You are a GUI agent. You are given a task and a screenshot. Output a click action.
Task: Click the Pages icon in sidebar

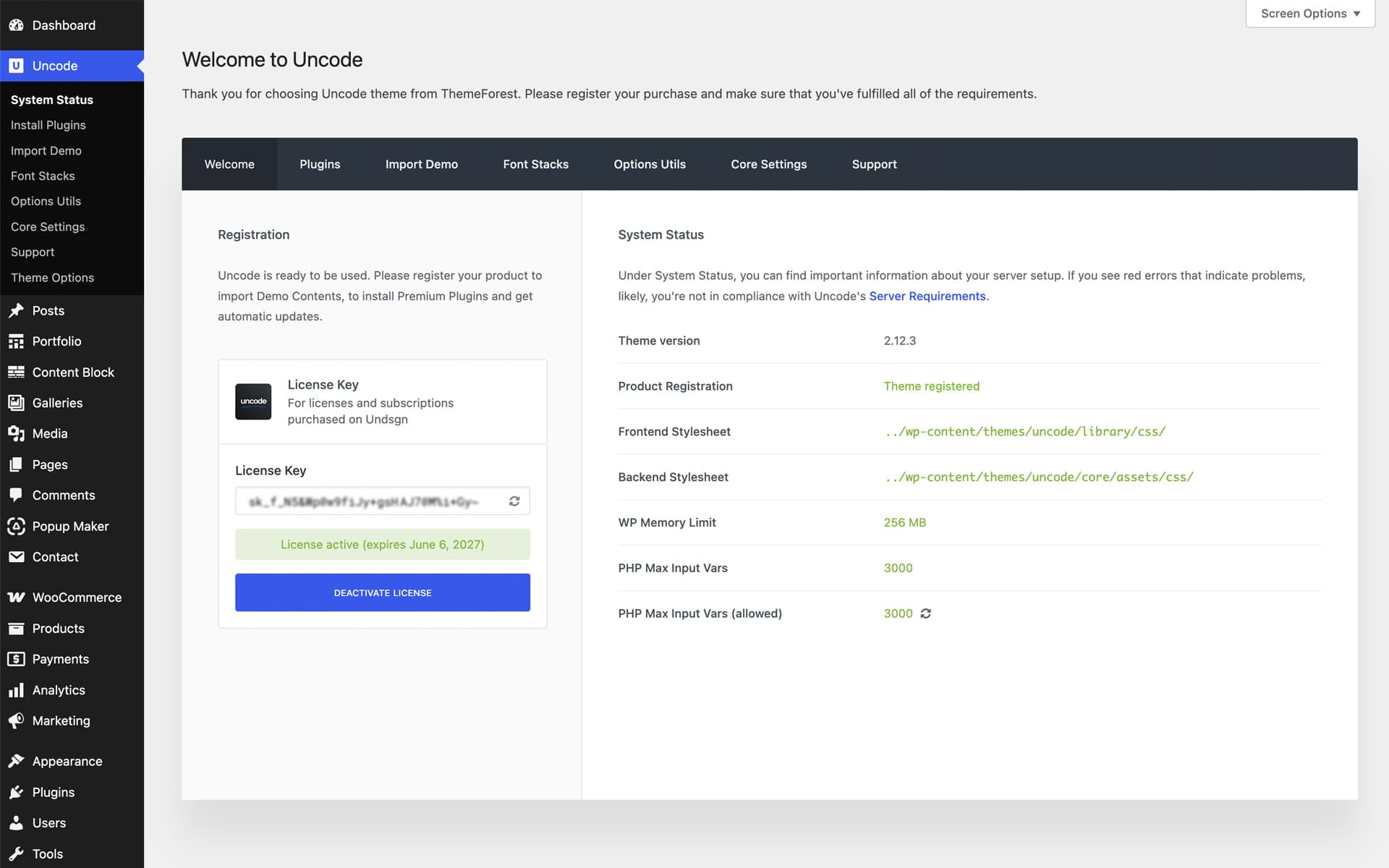tap(16, 464)
